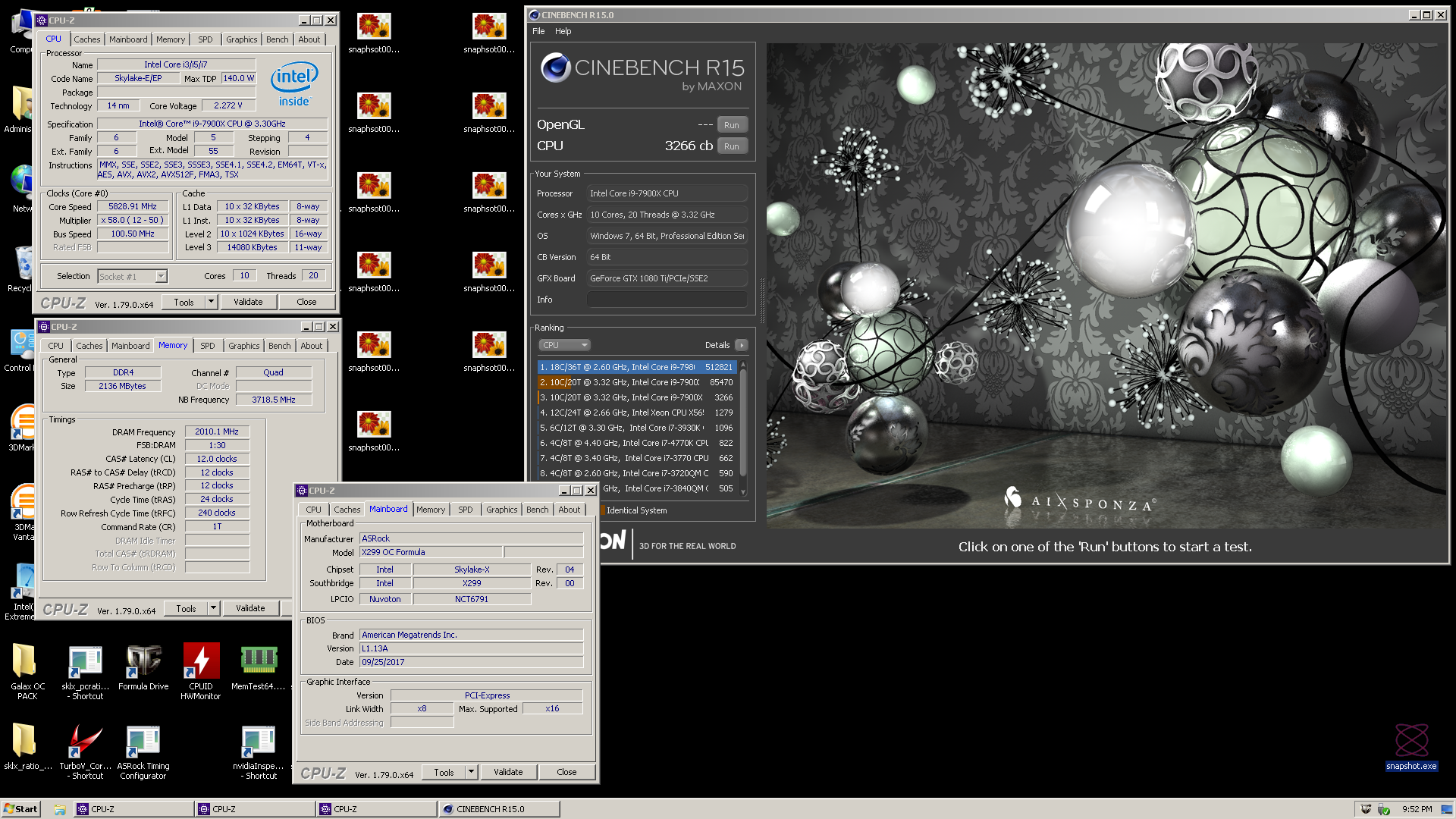This screenshot has height=819, width=1456.
Task: Click Cinebench R15 logo sphere
Action: coord(555,68)
